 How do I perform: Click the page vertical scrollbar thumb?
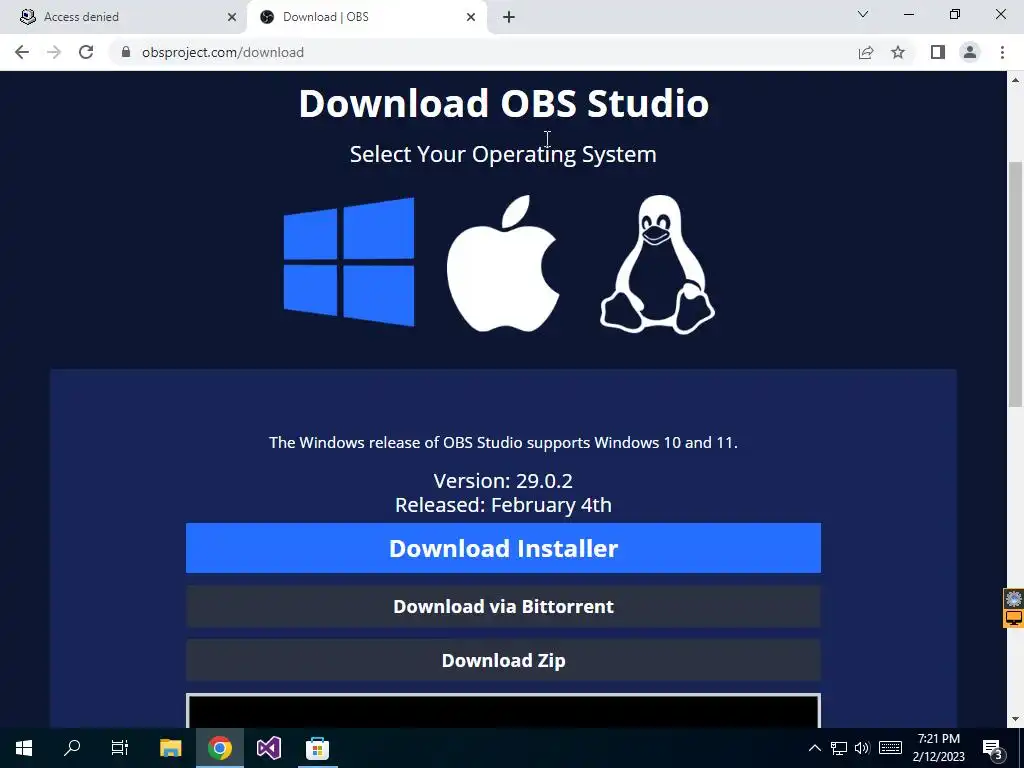(x=1015, y=284)
